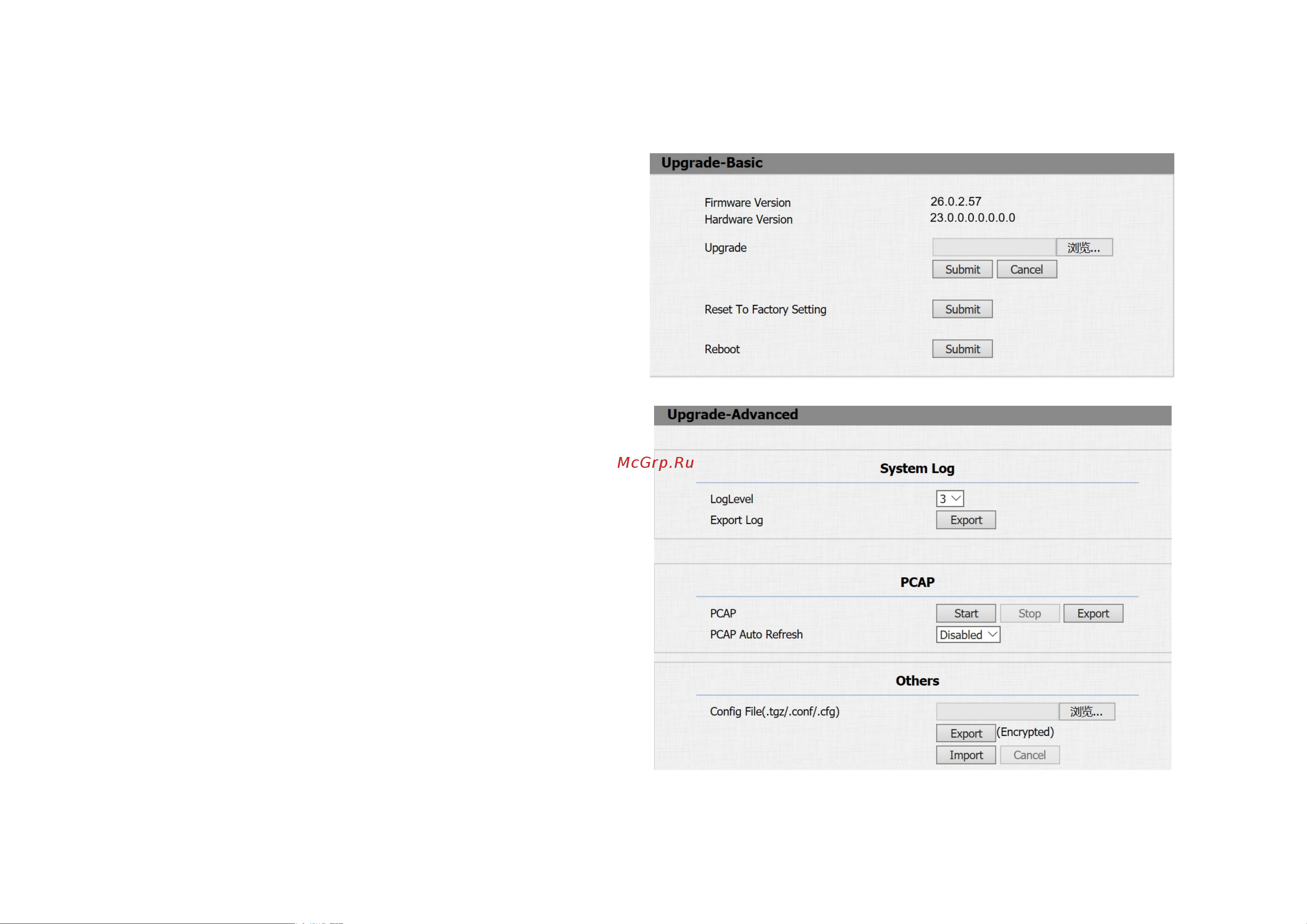Click the Firmware Version label
Image resolution: width=1307 pixels, height=924 pixels.
pyautogui.click(x=748, y=202)
